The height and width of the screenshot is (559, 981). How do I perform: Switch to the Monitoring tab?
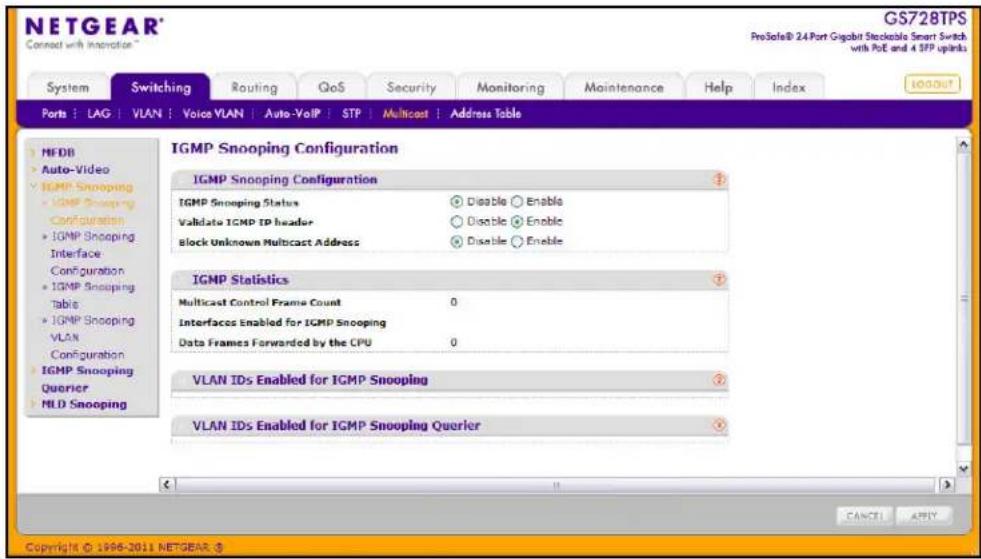(511, 88)
